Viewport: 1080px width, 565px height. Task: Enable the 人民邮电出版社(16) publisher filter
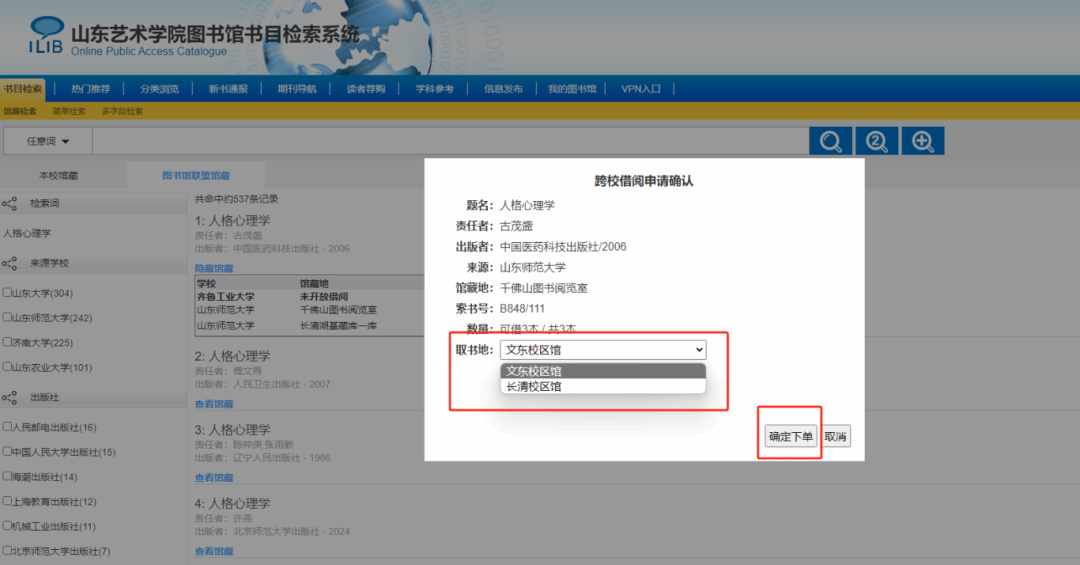pos(8,427)
